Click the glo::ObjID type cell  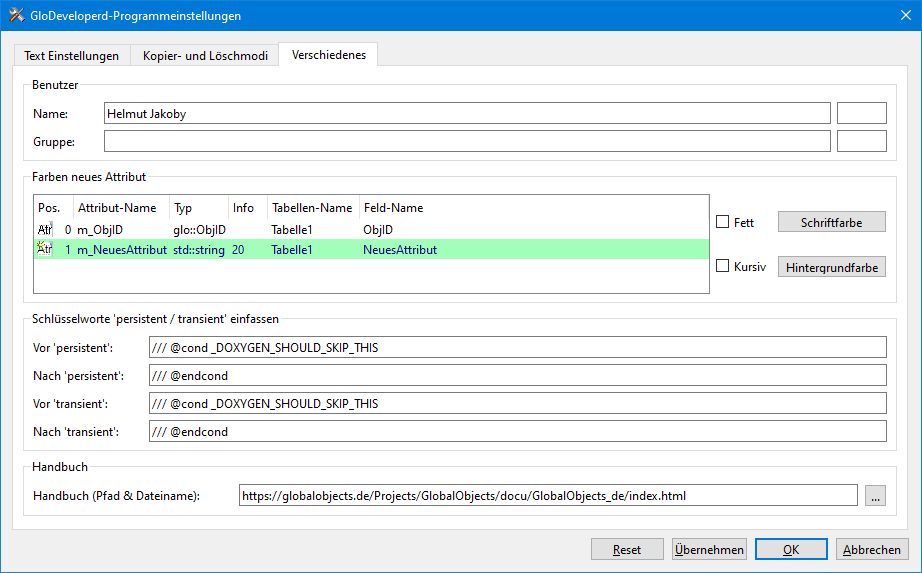(199, 229)
